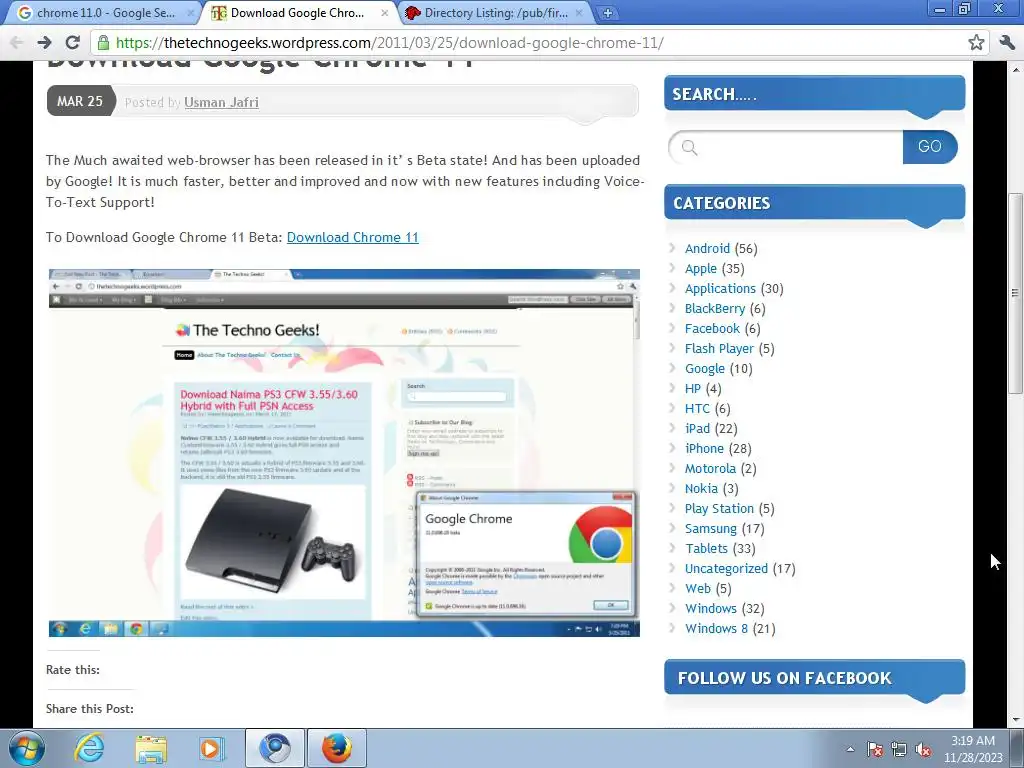Screen dimensions: 1024x768
Task: Click the GO search button
Action: 929,147
